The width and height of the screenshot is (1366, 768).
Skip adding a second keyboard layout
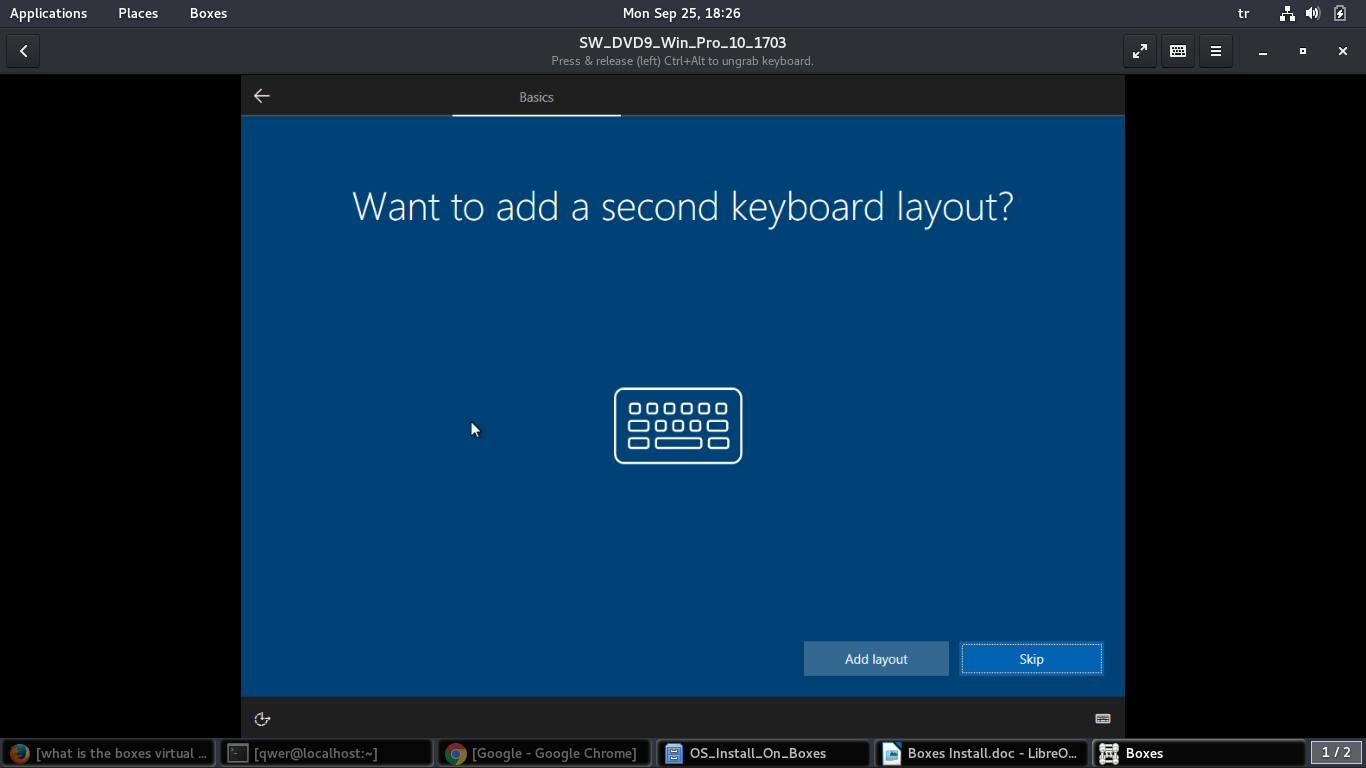pos(1031,659)
